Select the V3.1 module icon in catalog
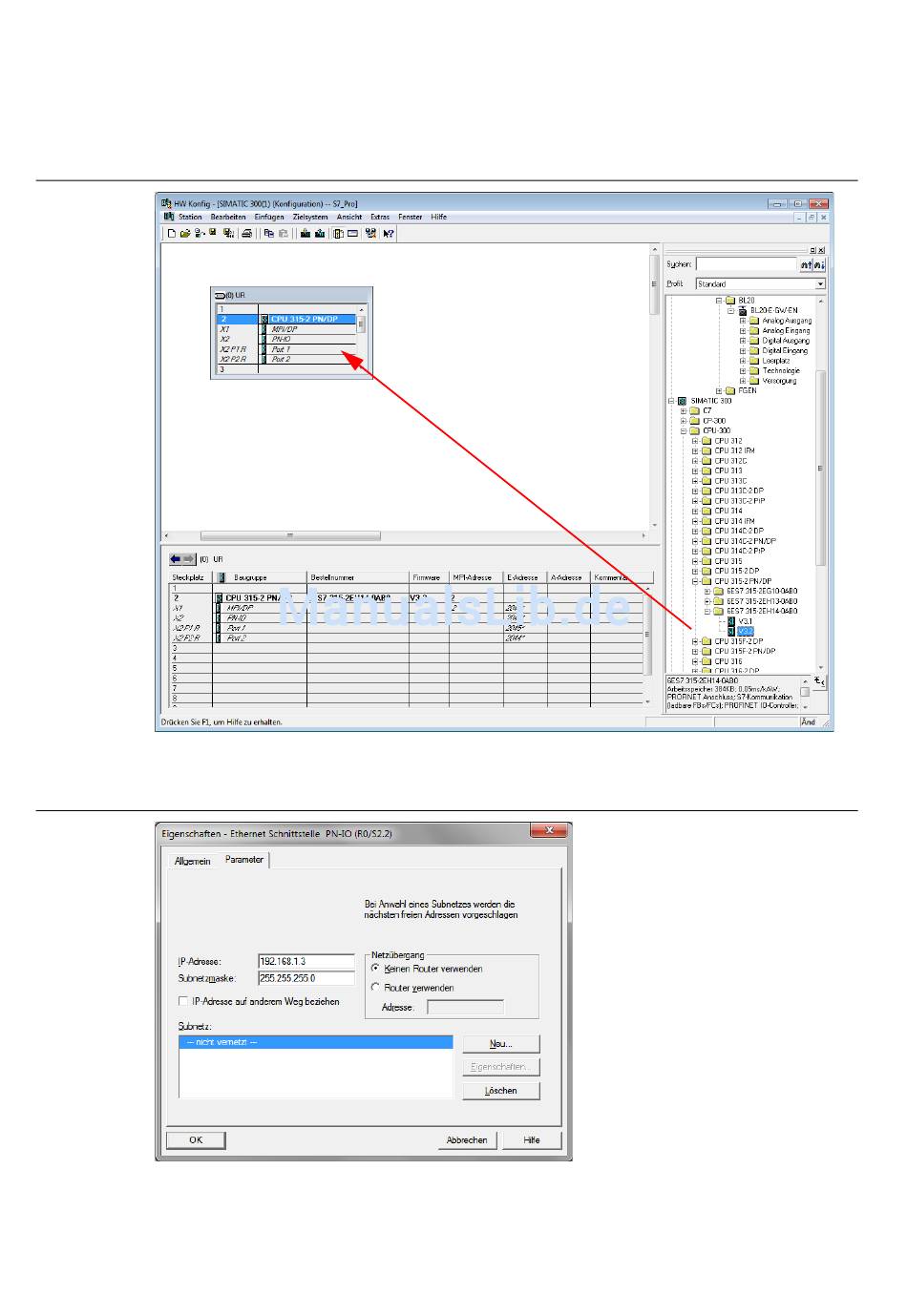This screenshot has width=907, height=1316. click(x=731, y=621)
